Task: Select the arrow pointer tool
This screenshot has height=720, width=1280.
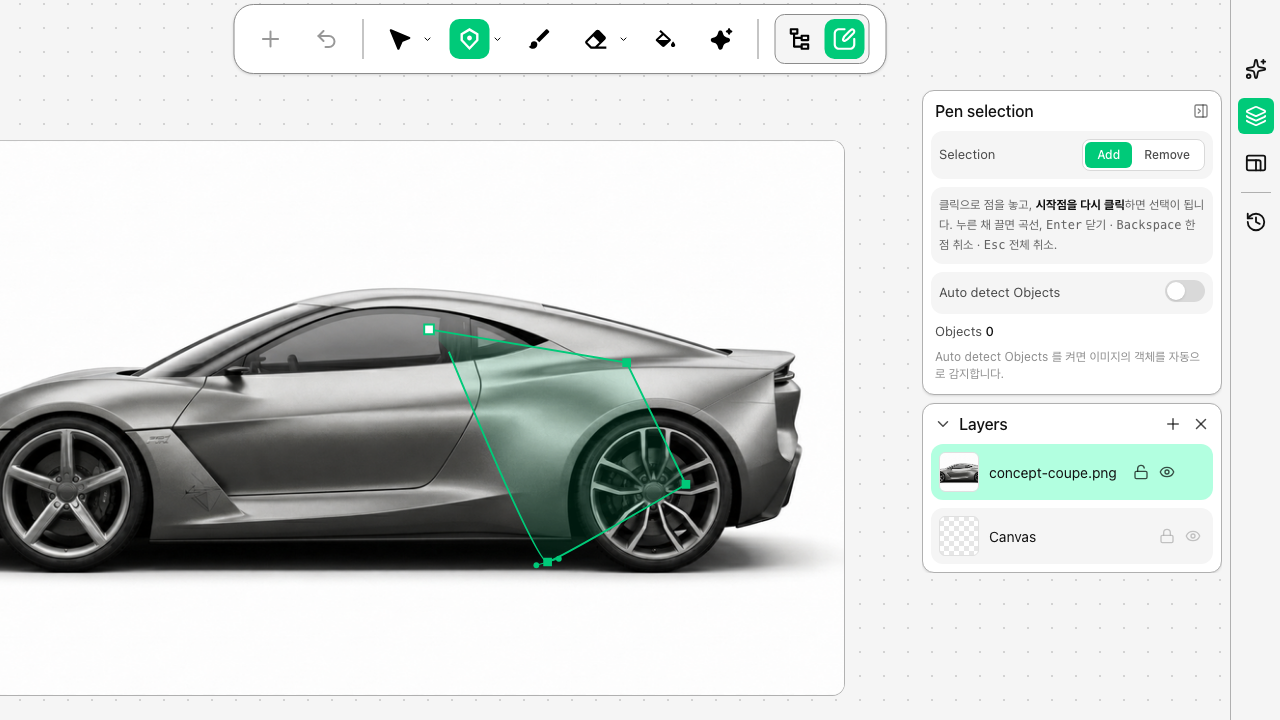Action: [x=400, y=39]
